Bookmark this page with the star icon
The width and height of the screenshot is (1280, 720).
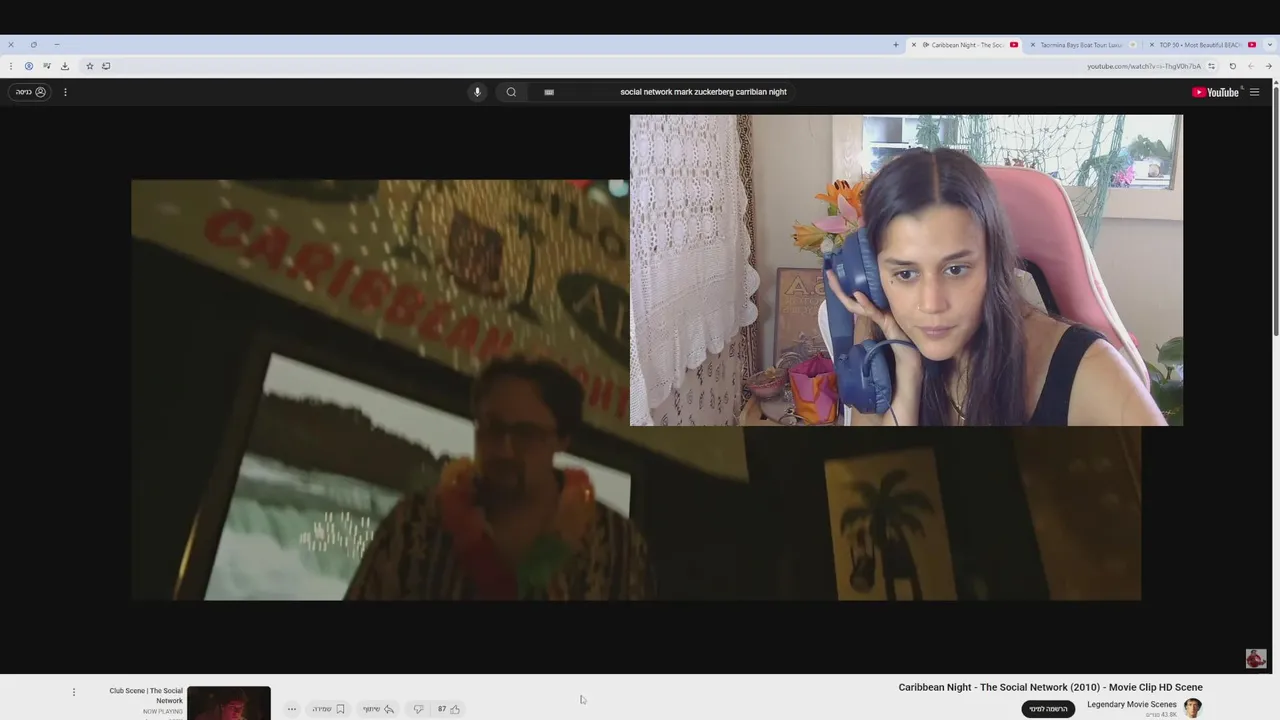tap(89, 66)
